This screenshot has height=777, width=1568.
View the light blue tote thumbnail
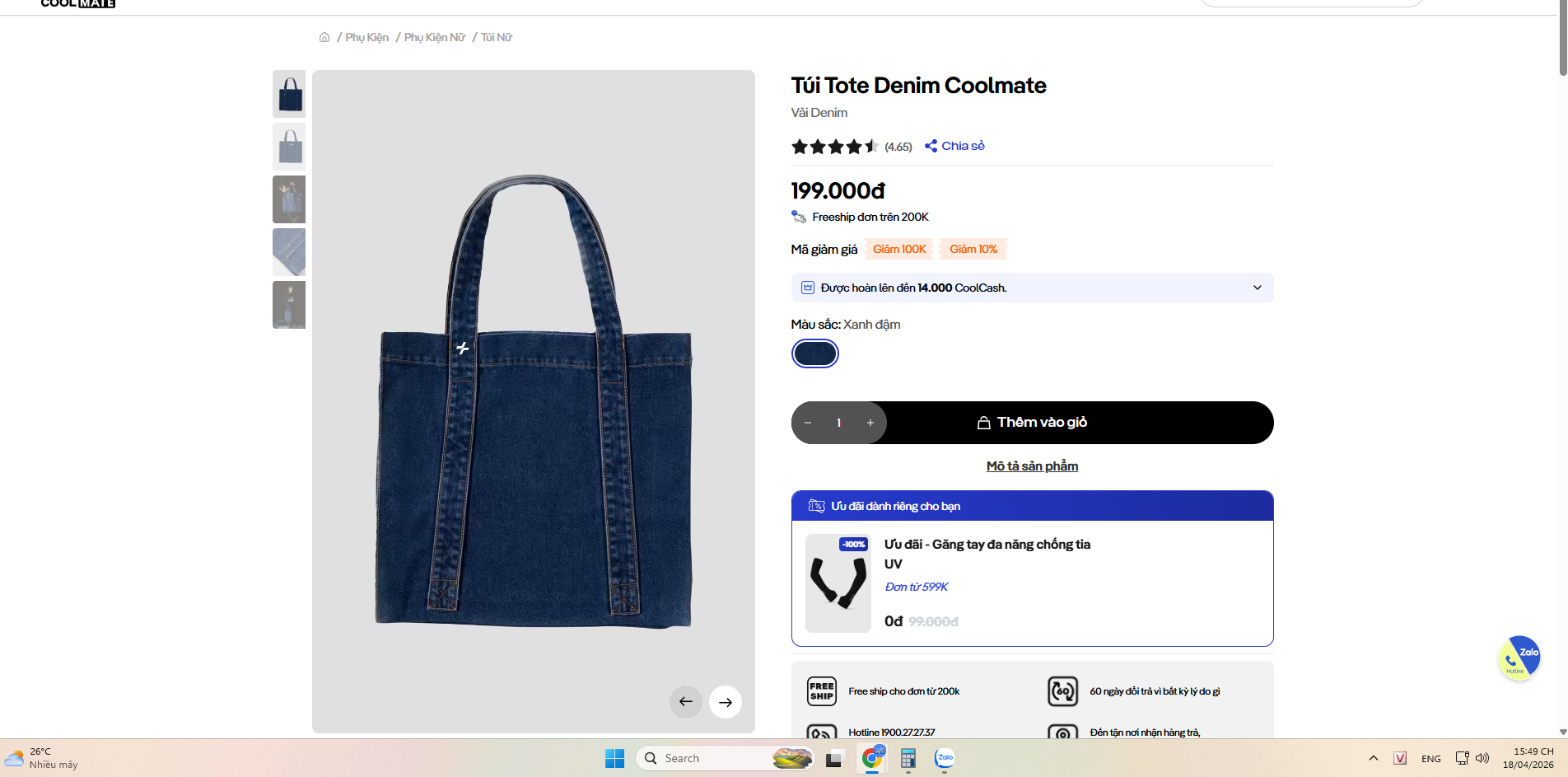(289, 147)
